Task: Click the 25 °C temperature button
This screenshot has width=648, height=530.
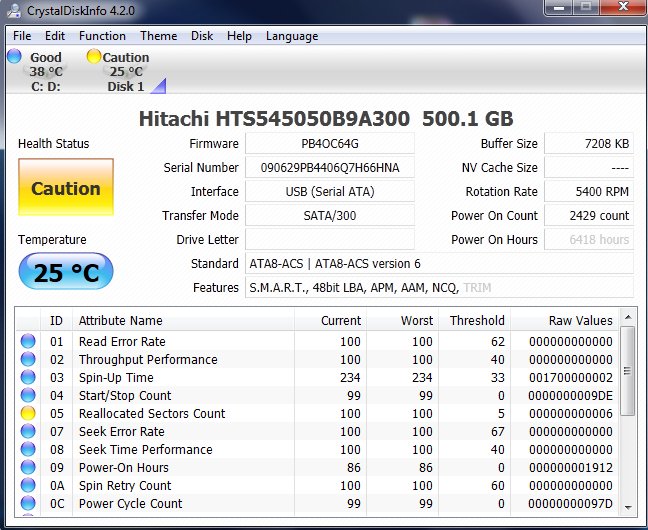Action: coord(66,272)
